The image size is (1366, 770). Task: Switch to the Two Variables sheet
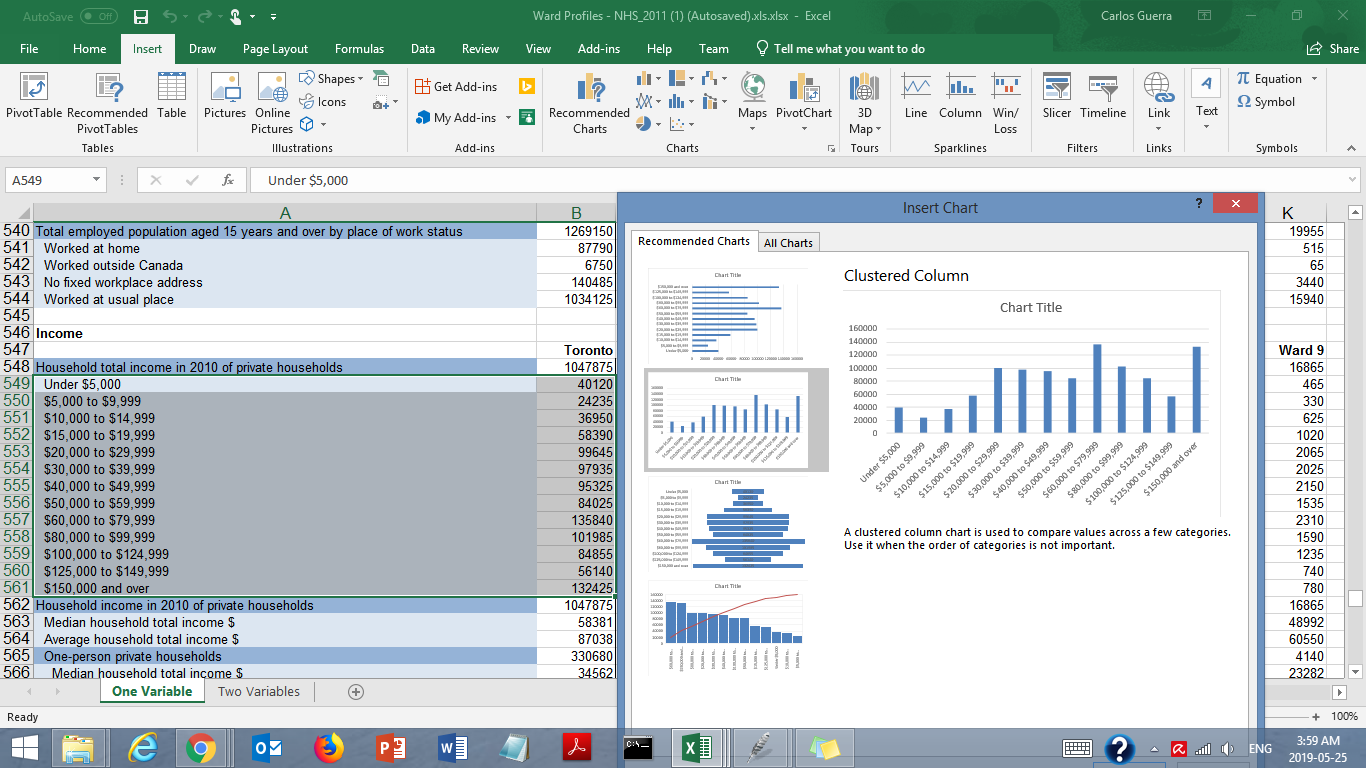coord(259,691)
